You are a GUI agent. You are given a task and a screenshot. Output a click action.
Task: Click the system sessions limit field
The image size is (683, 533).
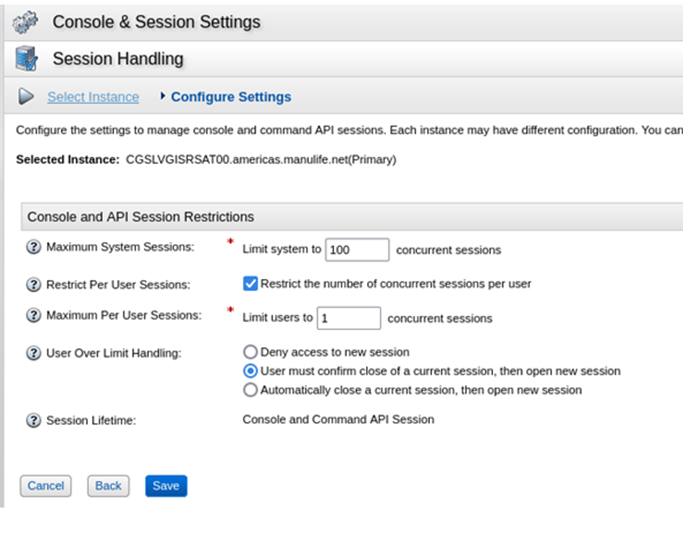357,250
